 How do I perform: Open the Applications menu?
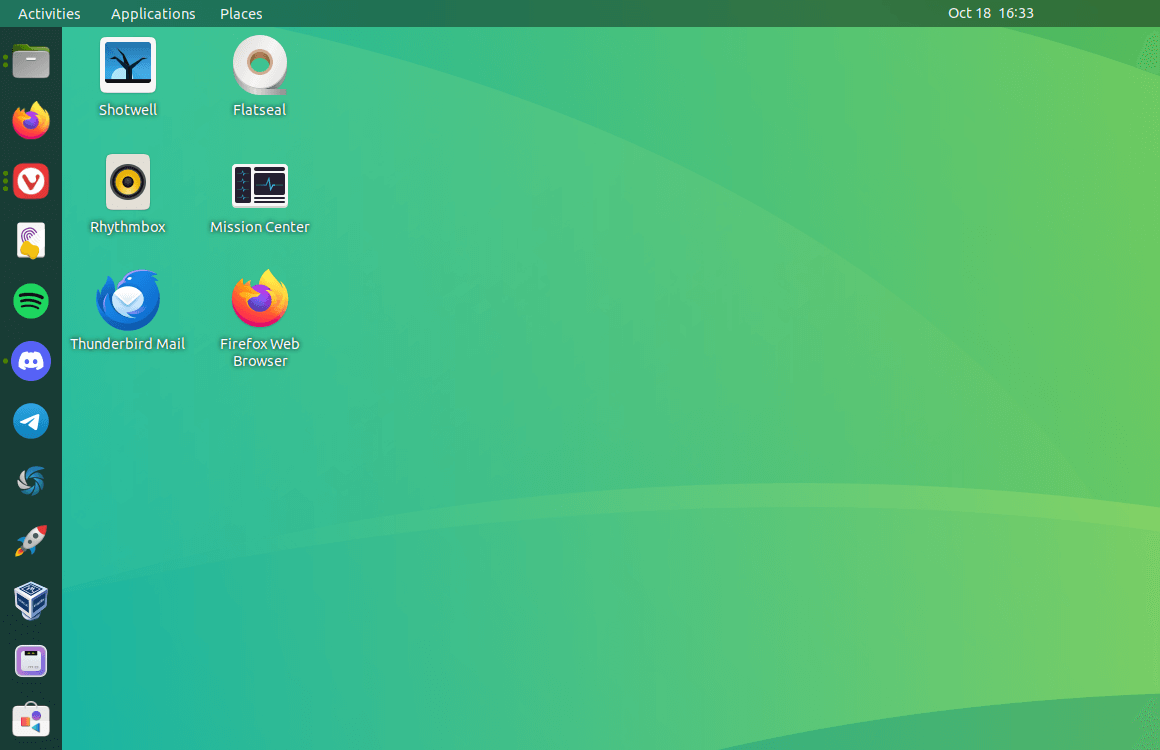(x=152, y=13)
